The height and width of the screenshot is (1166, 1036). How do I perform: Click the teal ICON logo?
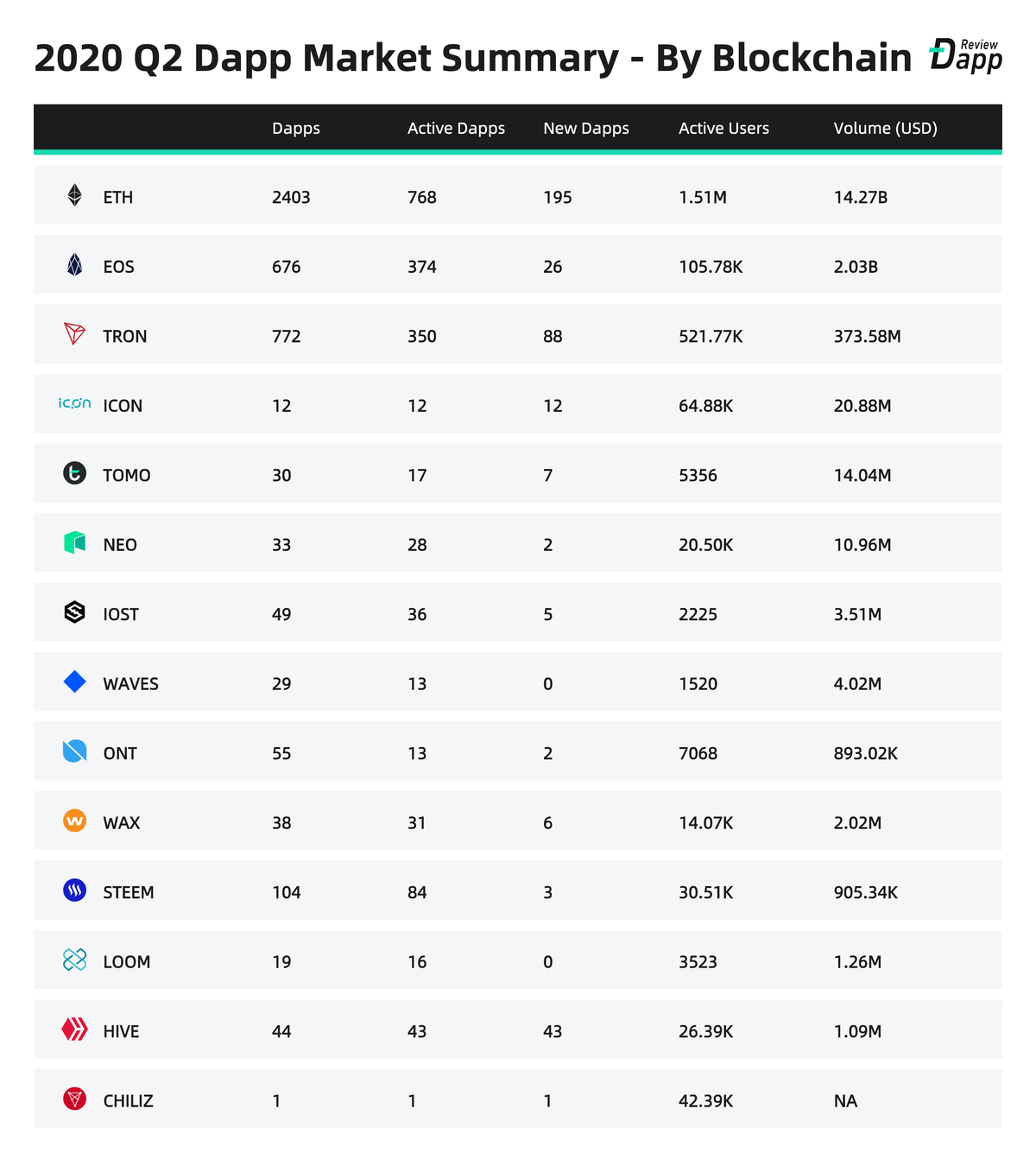click(74, 403)
